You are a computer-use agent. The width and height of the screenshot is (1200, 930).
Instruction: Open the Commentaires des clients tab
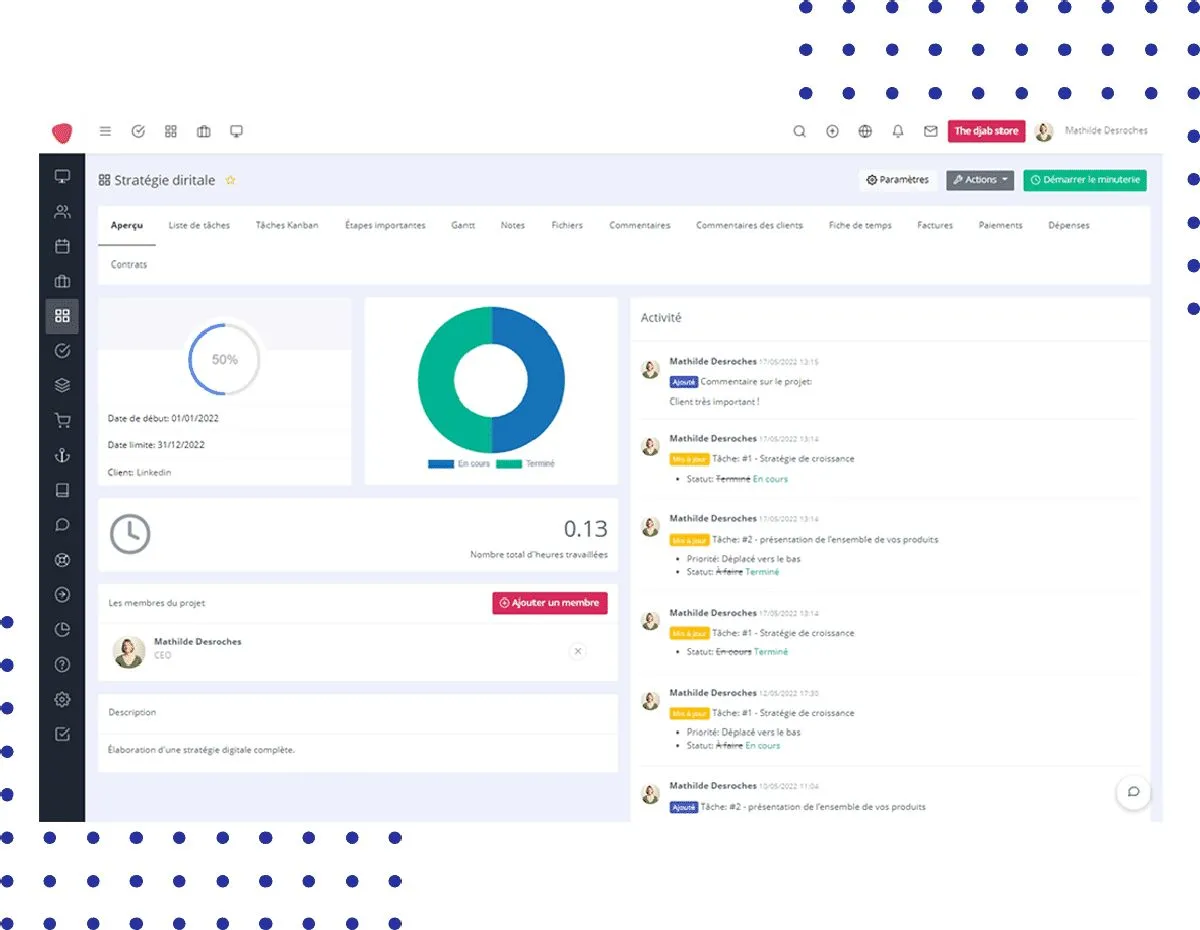click(749, 225)
